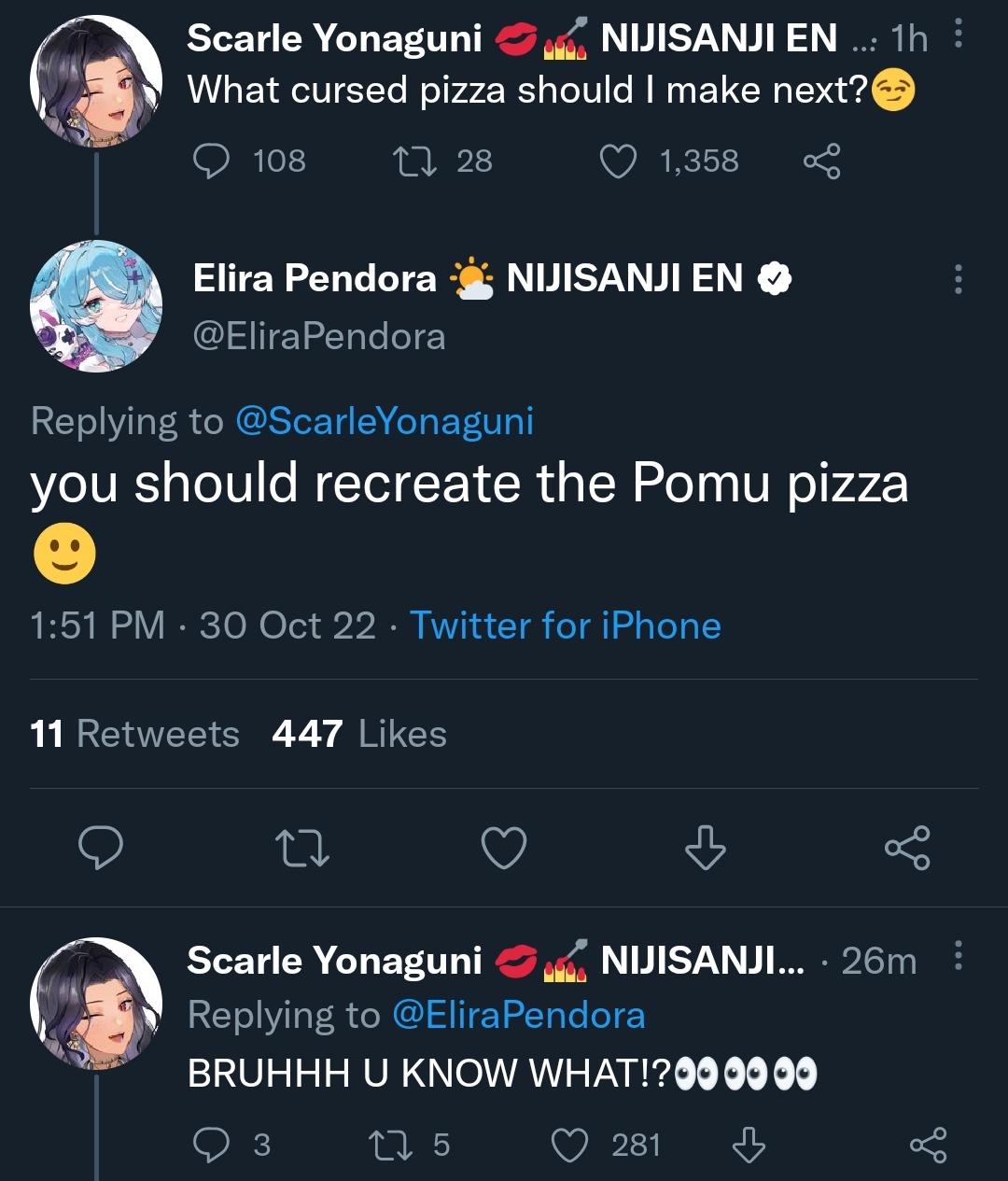Open the @EliraPendora mention link

(518, 1015)
